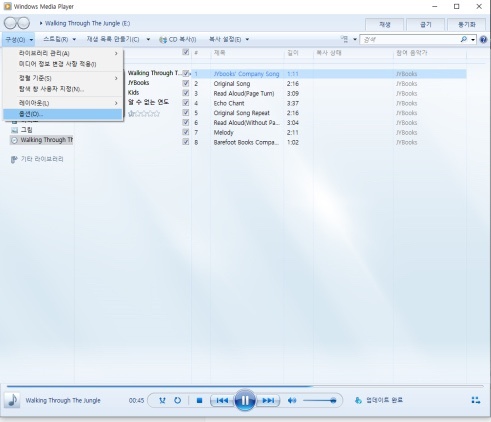Click the Windows Media Player title icon
The width and height of the screenshot is (491, 422).
pyautogui.click(x=7, y=6)
